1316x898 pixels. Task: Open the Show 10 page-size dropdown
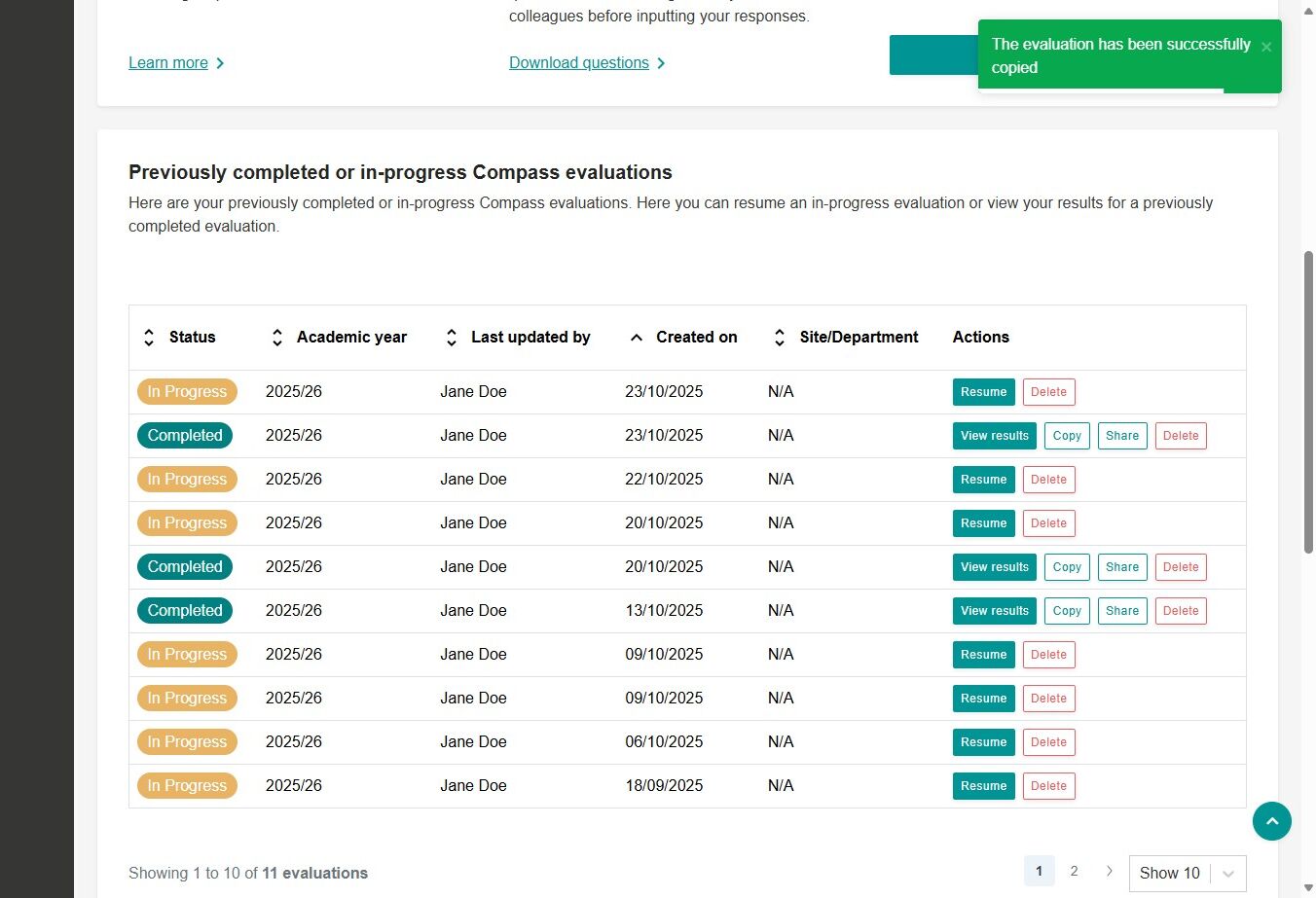click(1188, 873)
